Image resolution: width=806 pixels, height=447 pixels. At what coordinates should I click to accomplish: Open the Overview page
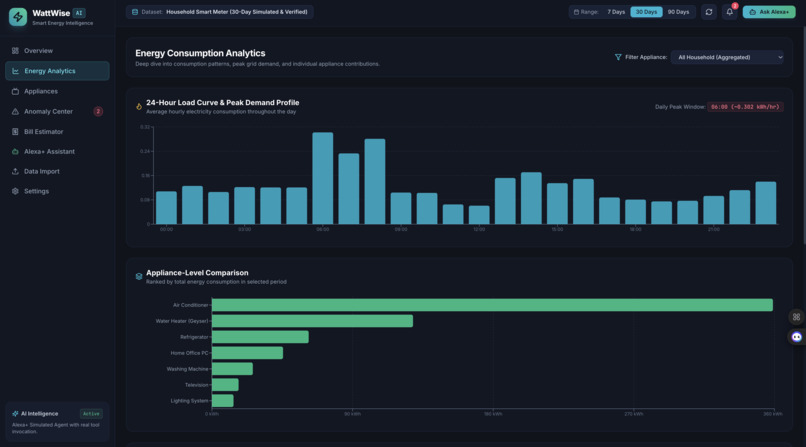tap(57, 51)
